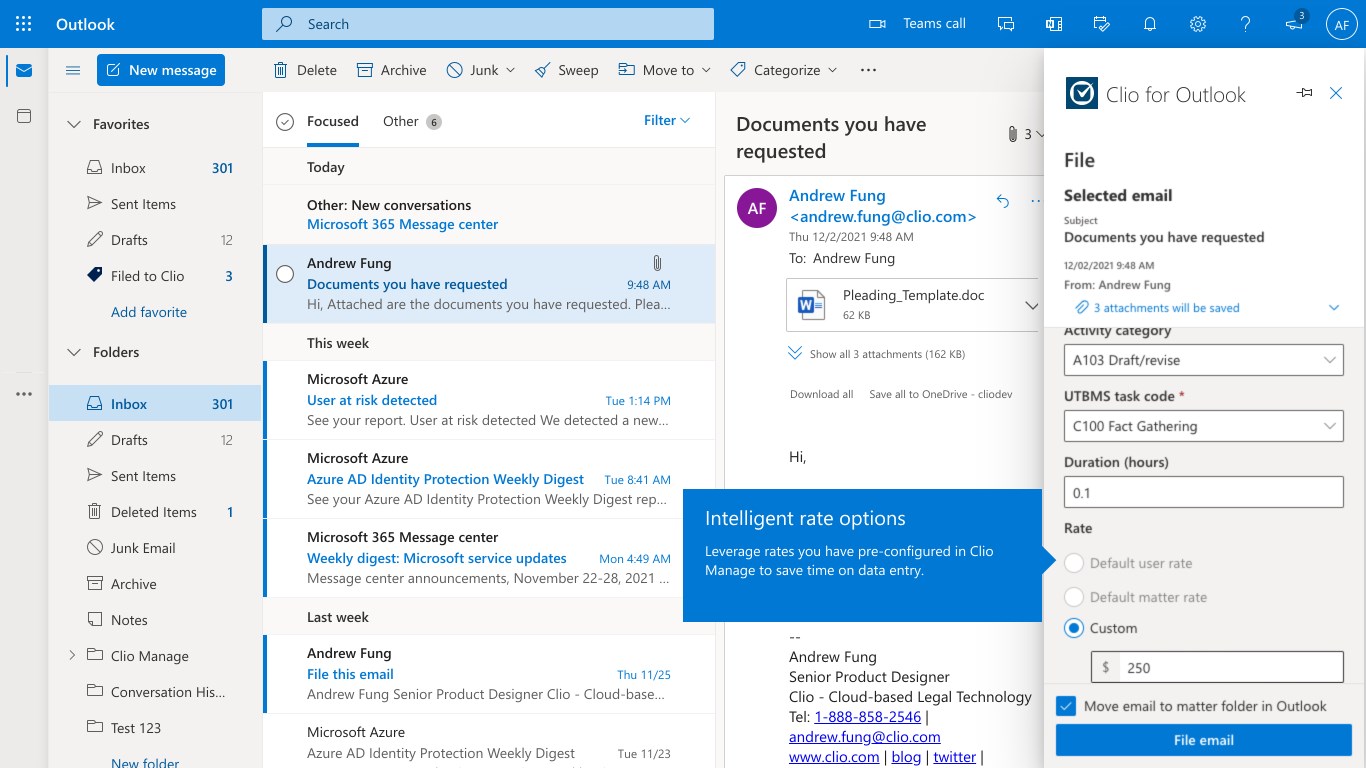Pin the Clio for Outlook pane

pos(1304,93)
